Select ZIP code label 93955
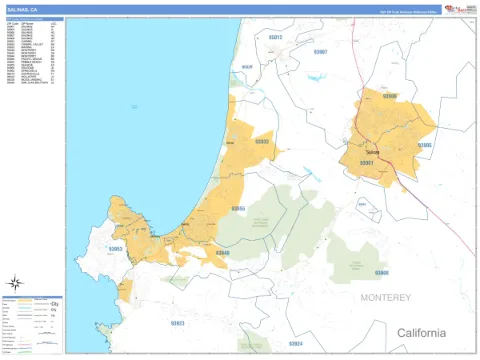The image size is (480, 360). click(x=238, y=209)
